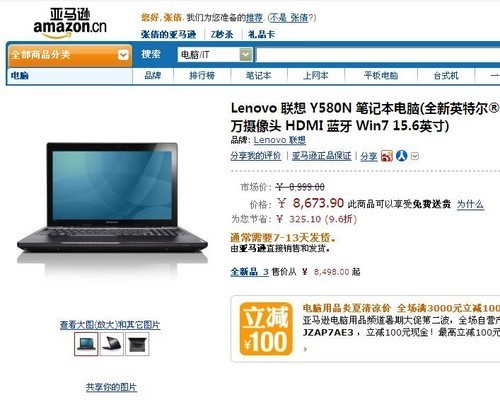
Task: Select the third laptop thumbnail
Action: (137, 344)
